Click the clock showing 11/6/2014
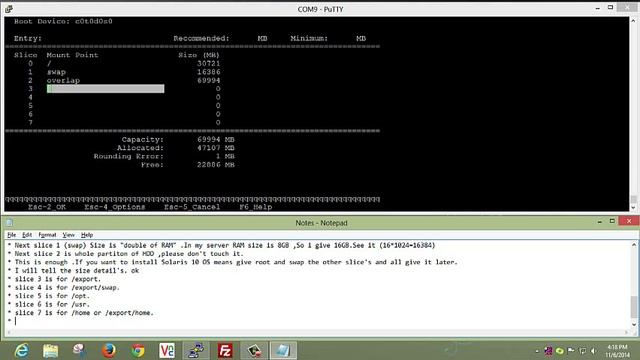The height and width of the screenshot is (360, 640). pyautogui.click(x=616, y=351)
